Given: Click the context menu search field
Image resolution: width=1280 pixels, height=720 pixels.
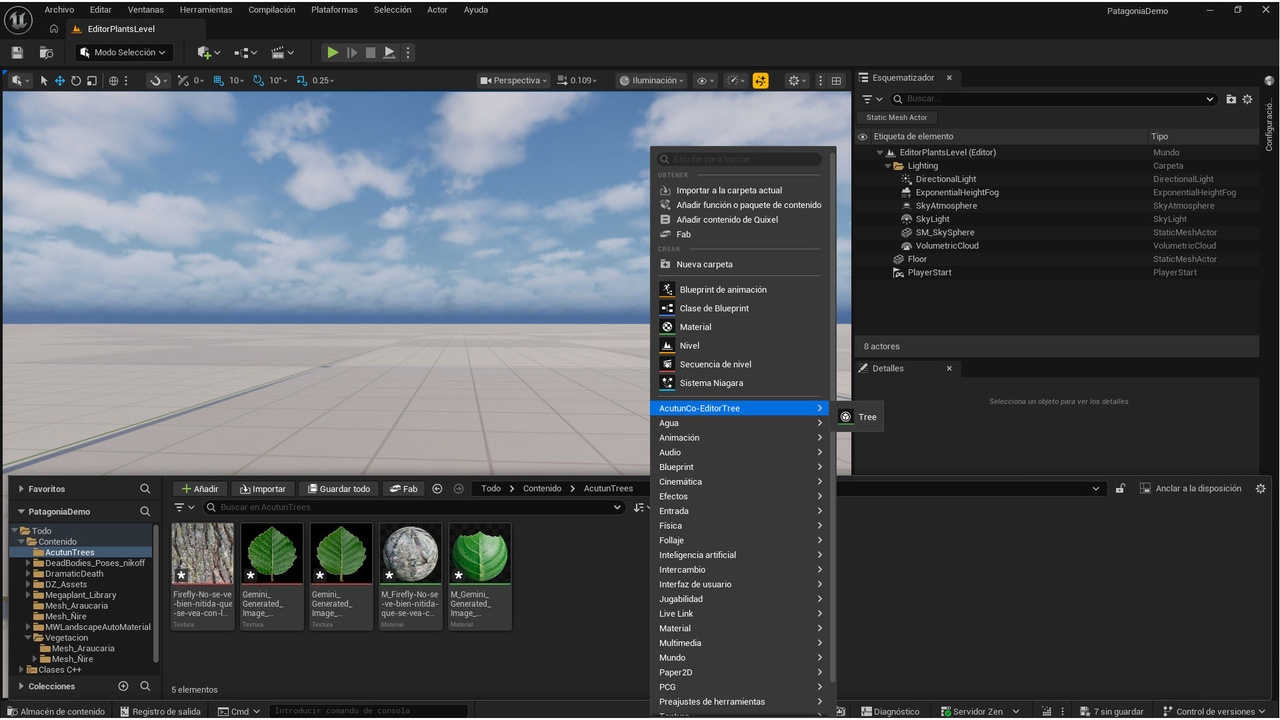Looking at the screenshot, I should pos(739,159).
